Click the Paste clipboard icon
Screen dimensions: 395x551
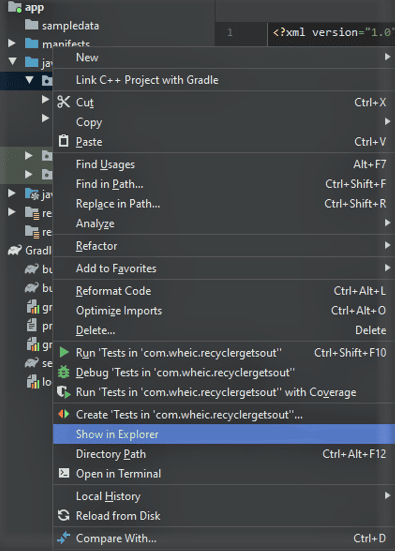pyautogui.click(x=64, y=141)
